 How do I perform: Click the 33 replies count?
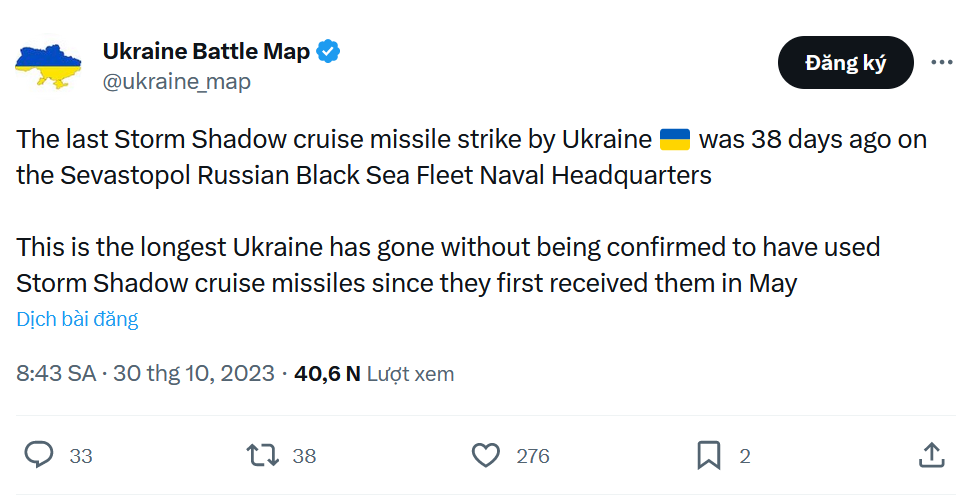81,456
